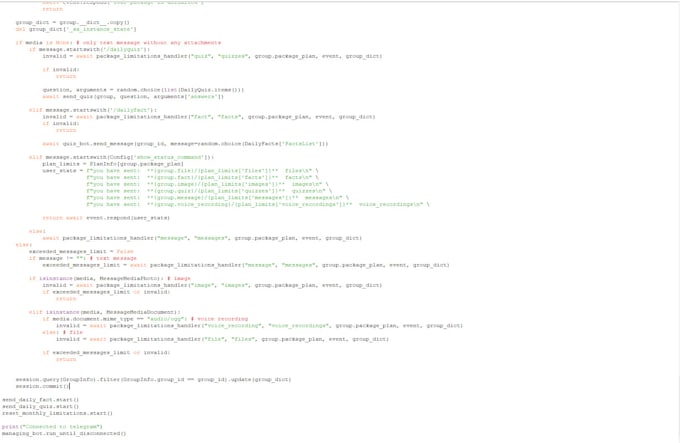Screen dimensions: 680x443
Task: Click the f-string line with plan_limits['voice_recordings']
Action: click(x=258, y=205)
